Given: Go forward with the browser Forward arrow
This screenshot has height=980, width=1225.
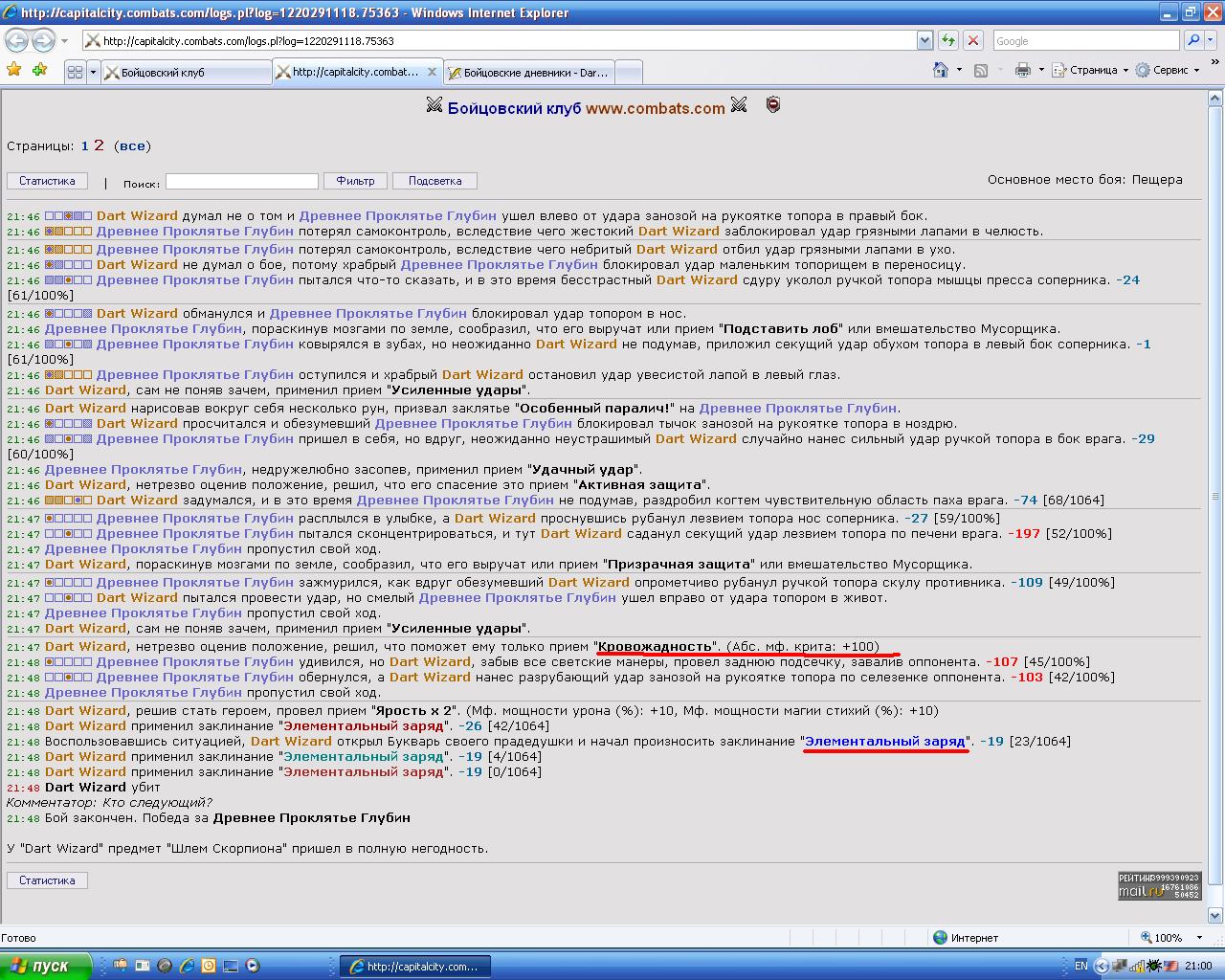Looking at the screenshot, I should coord(43,40).
